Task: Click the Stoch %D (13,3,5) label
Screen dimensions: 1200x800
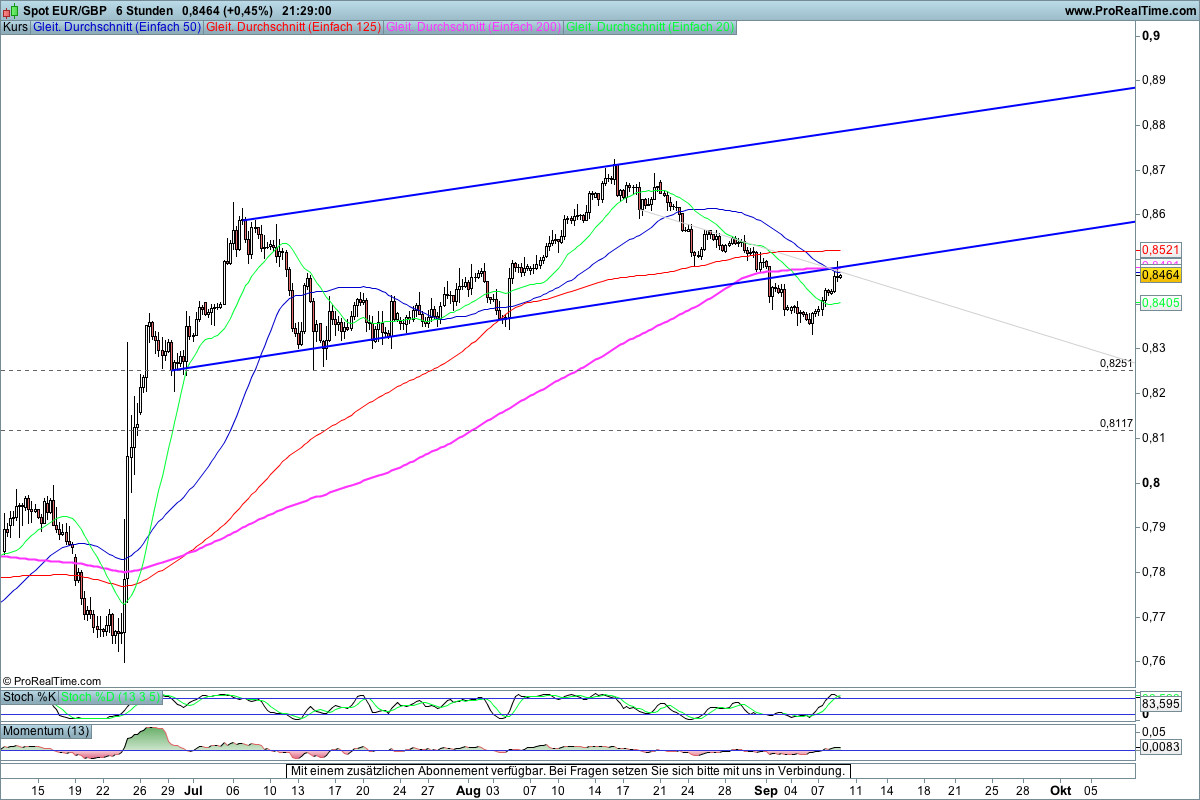Action: pos(111,697)
